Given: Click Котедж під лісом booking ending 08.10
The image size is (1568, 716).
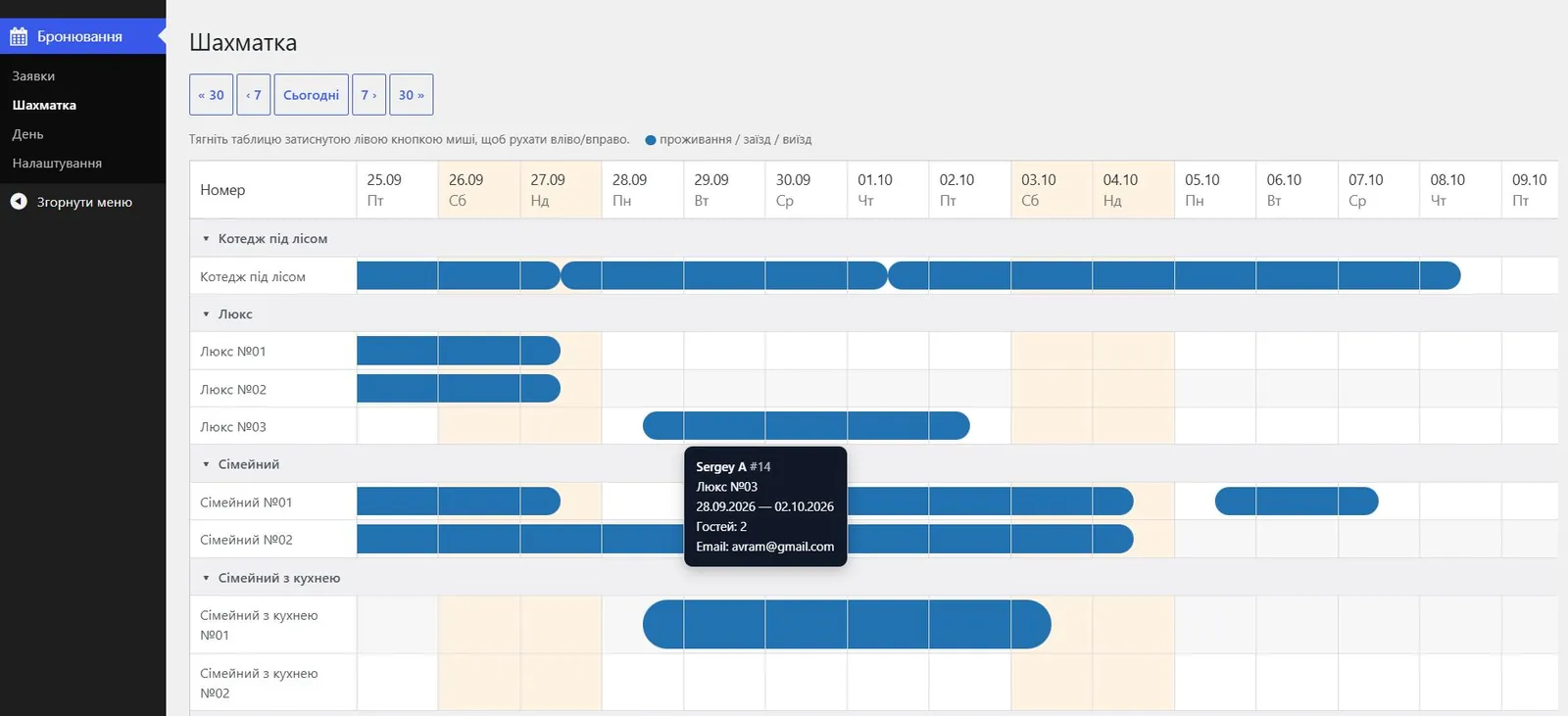Looking at the screenshot, I should tap(1174, 276).
